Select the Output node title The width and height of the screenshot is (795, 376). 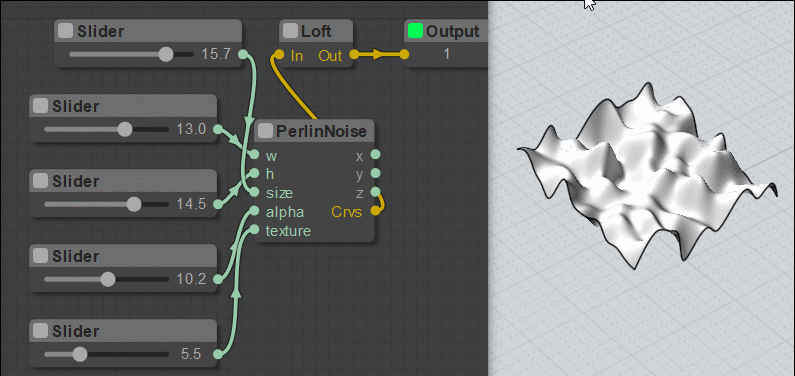click(452, 31)
